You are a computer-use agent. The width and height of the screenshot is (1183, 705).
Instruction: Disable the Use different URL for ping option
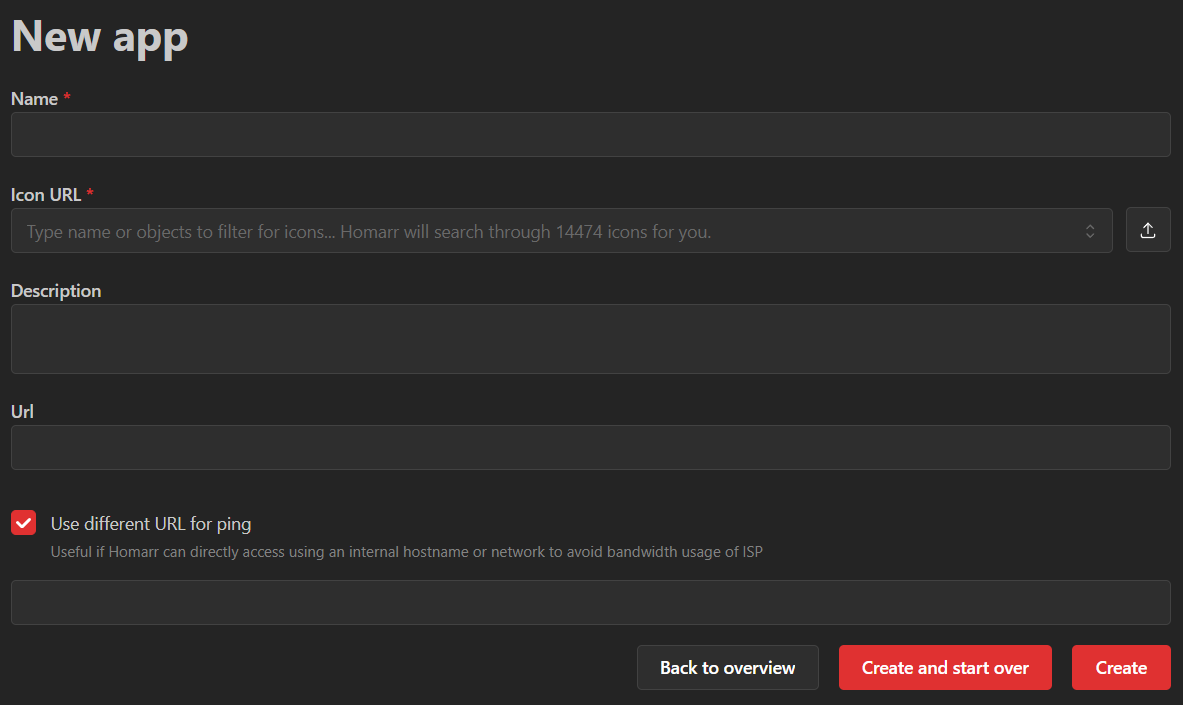pyautogui.click(x=21, y=522)
